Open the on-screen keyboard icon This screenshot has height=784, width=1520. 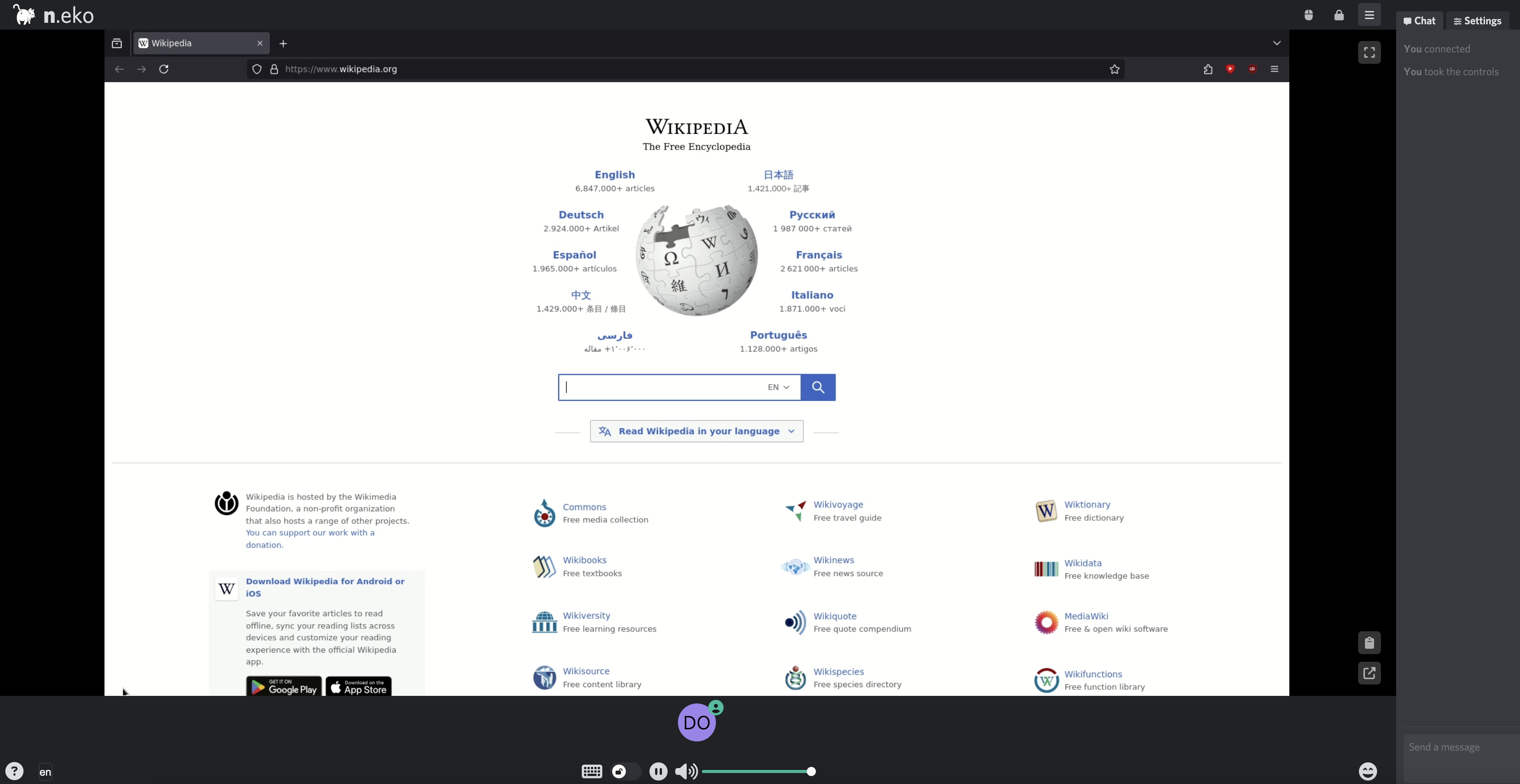pyautogui.click(x=591, y=771)
